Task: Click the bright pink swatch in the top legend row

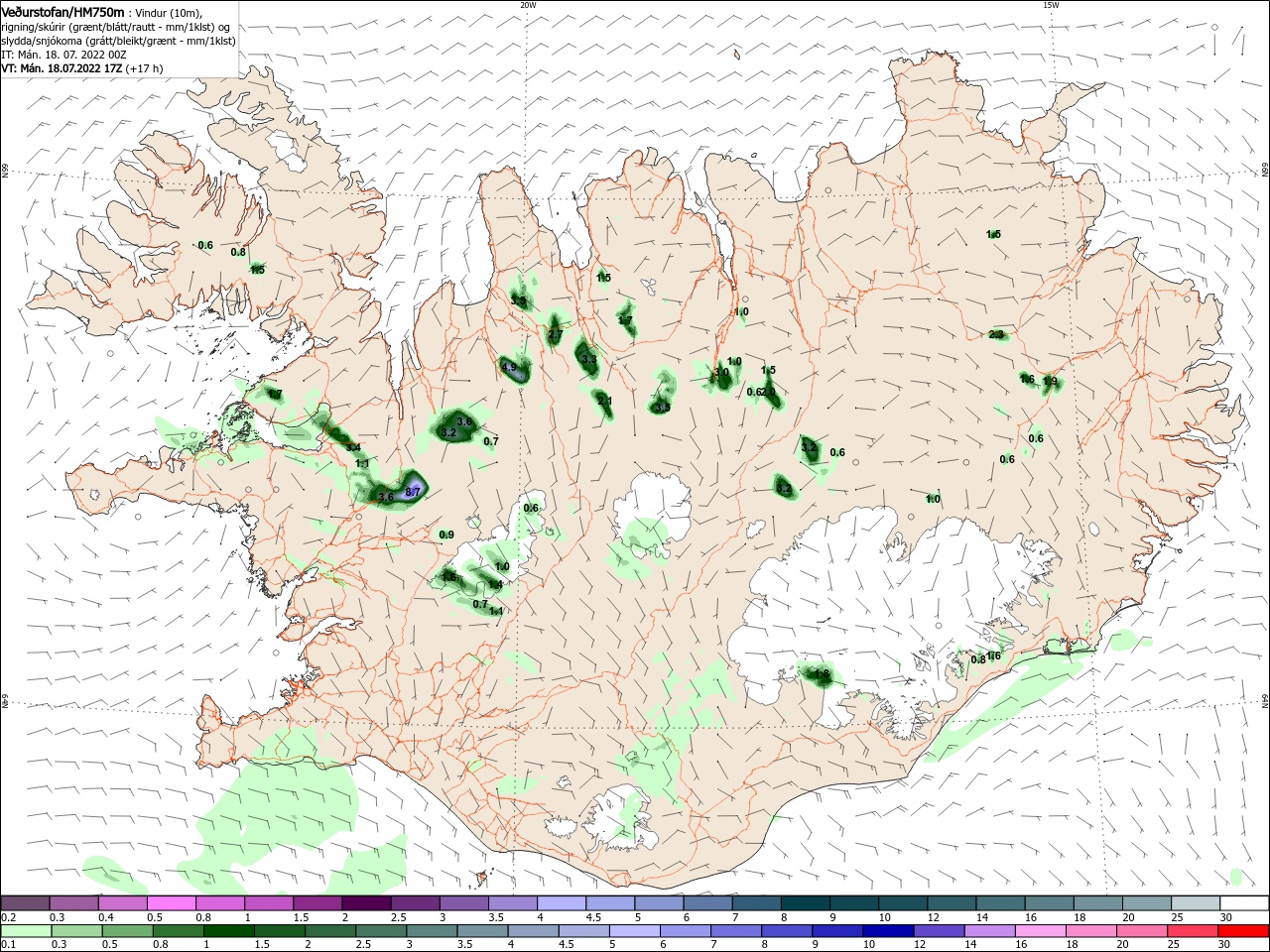Action: tap(172, 903)
